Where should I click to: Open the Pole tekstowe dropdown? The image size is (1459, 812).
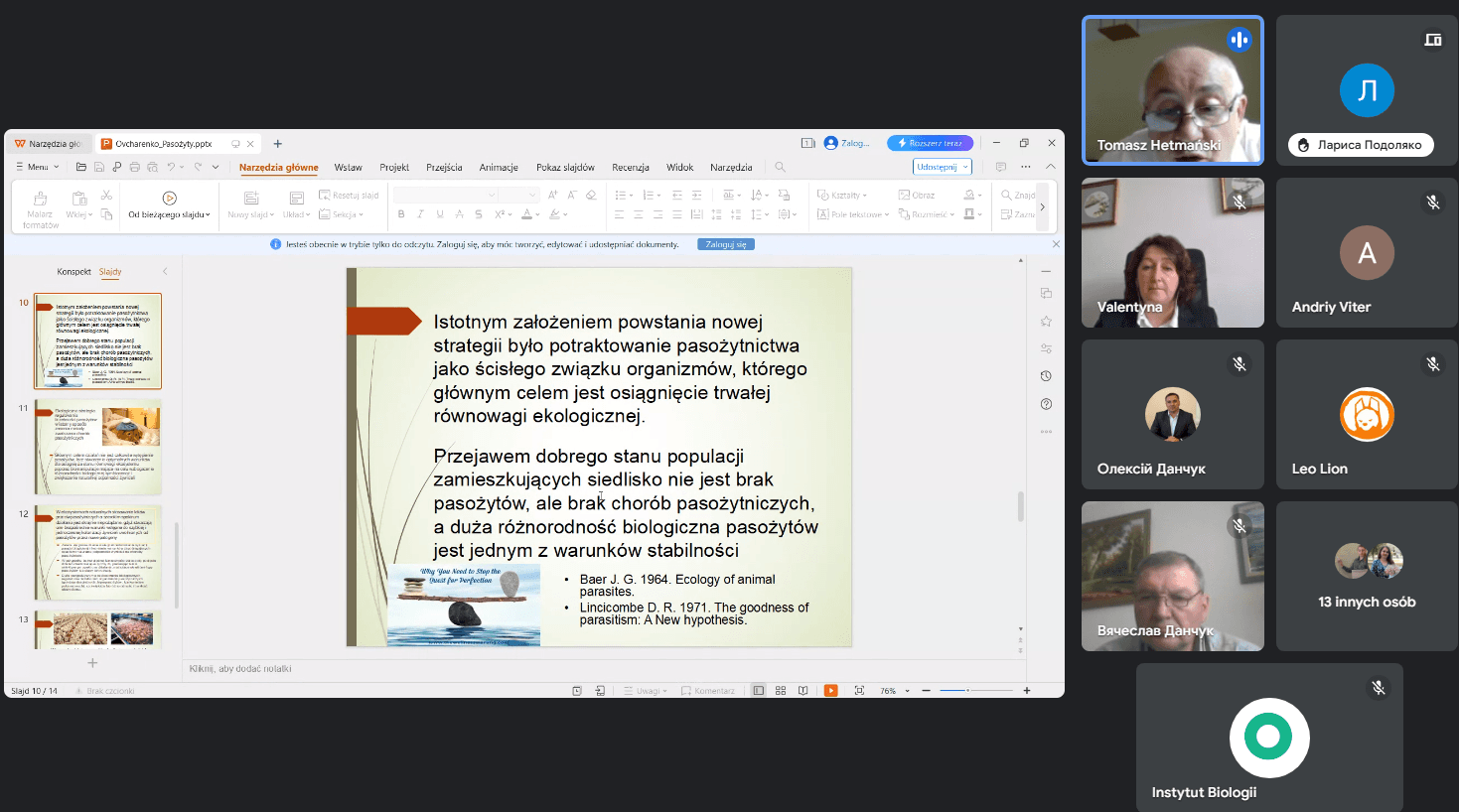pyautogui.click(x=852, y=214)
